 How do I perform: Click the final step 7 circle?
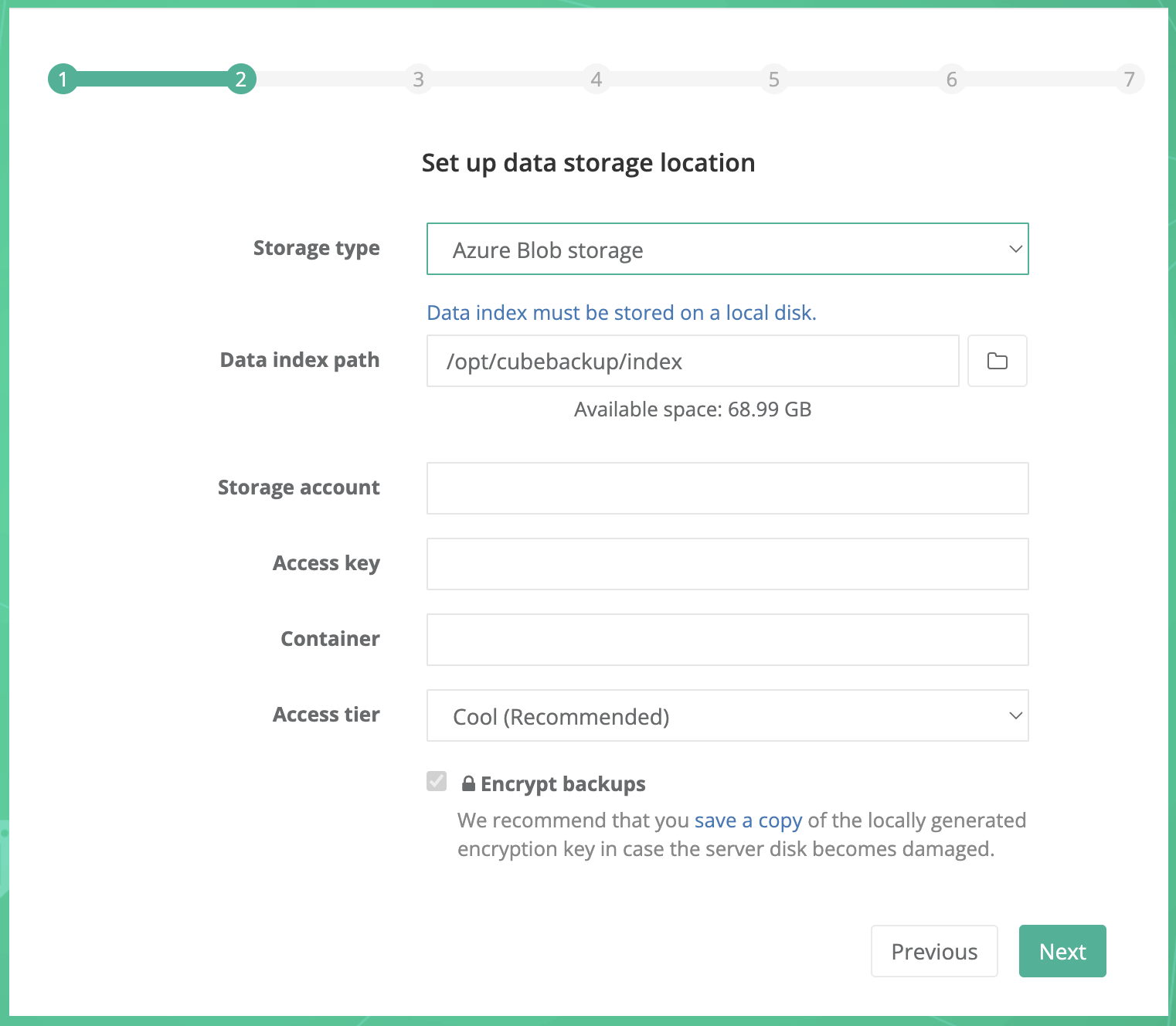1129,79
